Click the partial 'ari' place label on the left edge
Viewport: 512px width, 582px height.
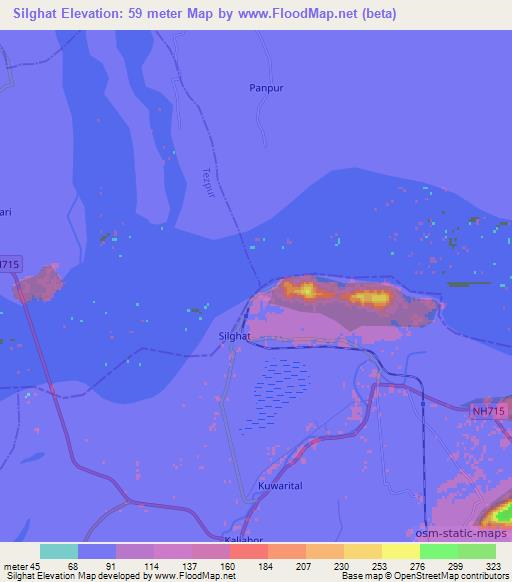tap(6, 212)
